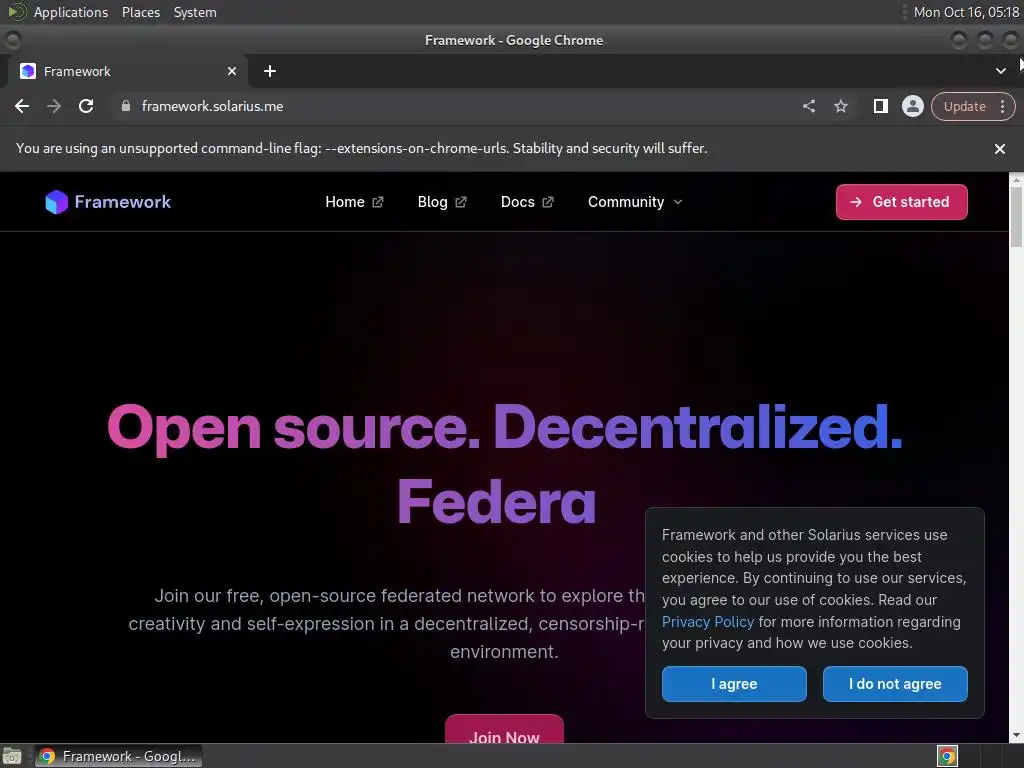The image size is (1024, 768).
Task: Click the Framework cube logo
Action: tap(56, 202)
